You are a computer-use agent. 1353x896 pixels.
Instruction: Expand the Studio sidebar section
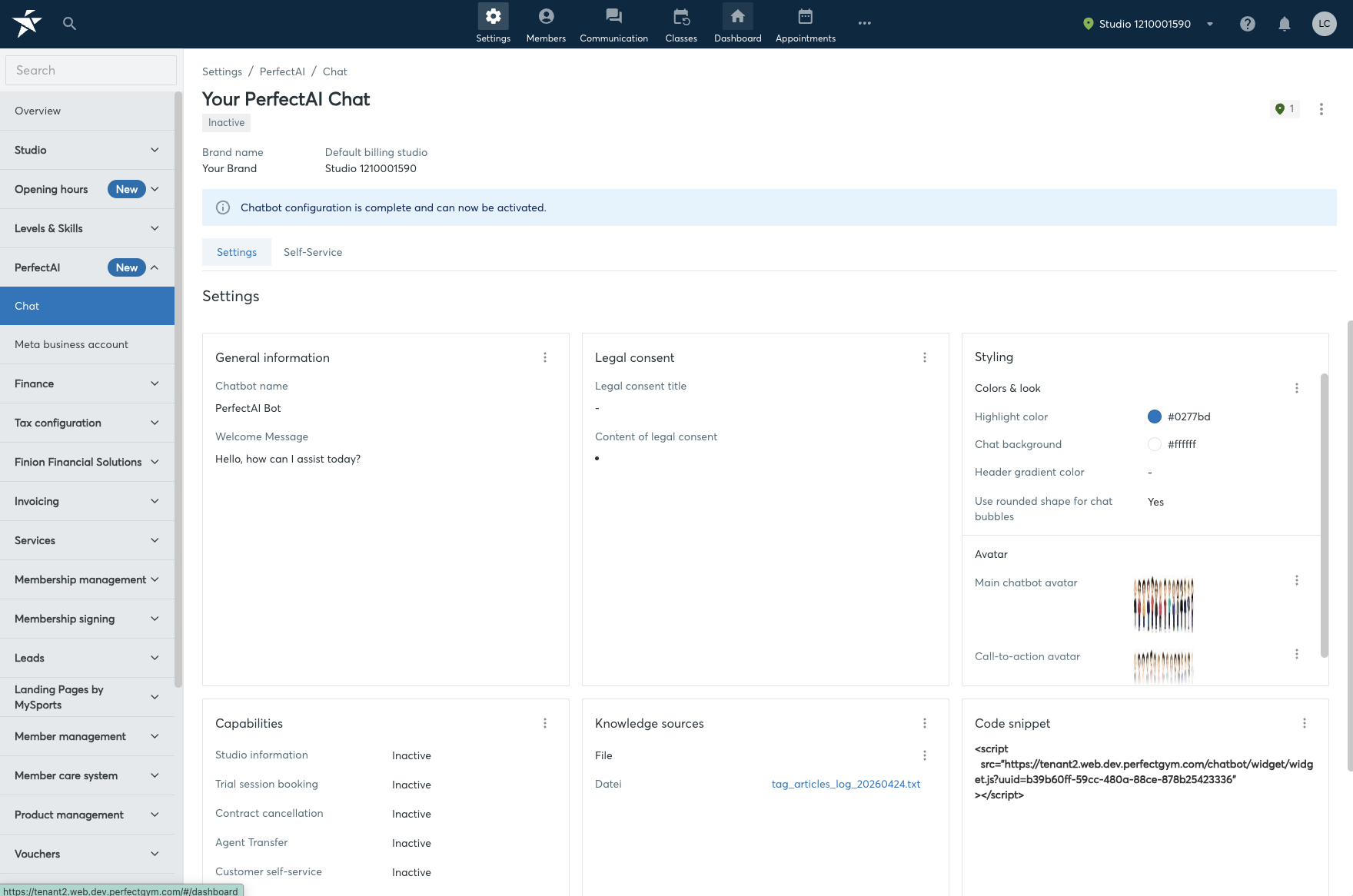[x=87, y=150]
